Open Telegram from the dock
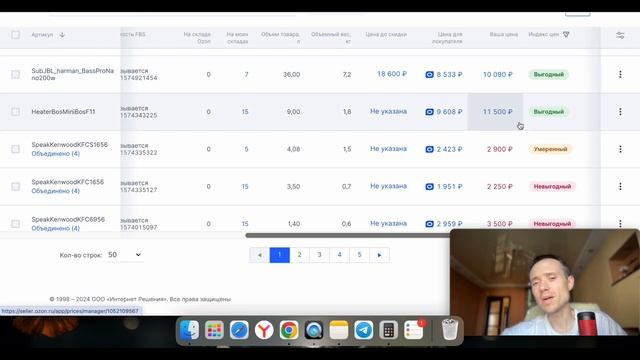 364,330
